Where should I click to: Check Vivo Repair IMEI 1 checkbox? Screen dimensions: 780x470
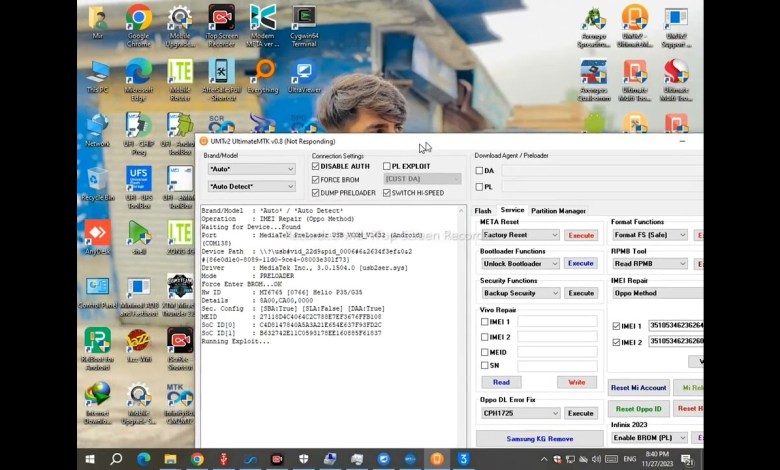click(x=485, y=322)
